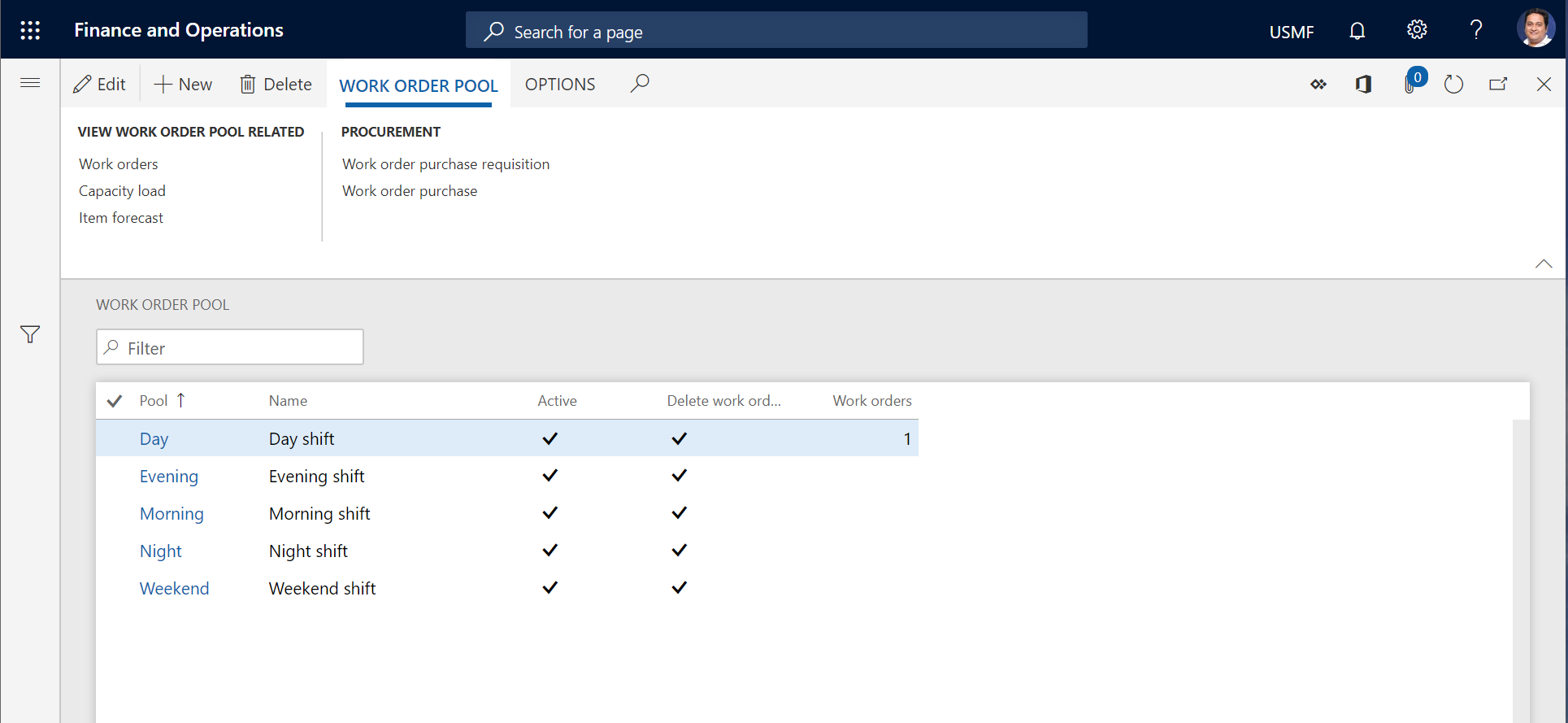Select the 'Day shift' name cell
1568x723 pixels.
pos(302,439)
